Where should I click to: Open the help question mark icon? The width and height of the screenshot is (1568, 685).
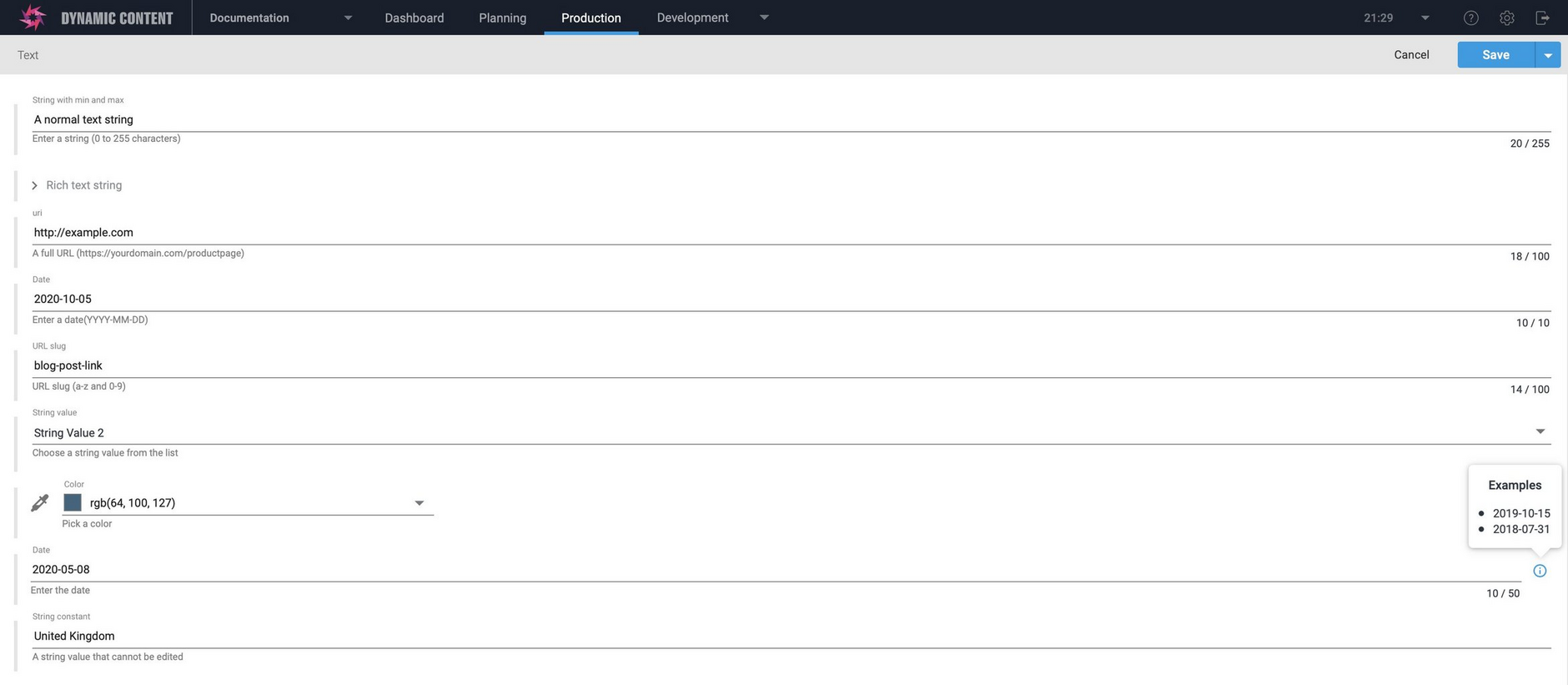point(1471,18)
